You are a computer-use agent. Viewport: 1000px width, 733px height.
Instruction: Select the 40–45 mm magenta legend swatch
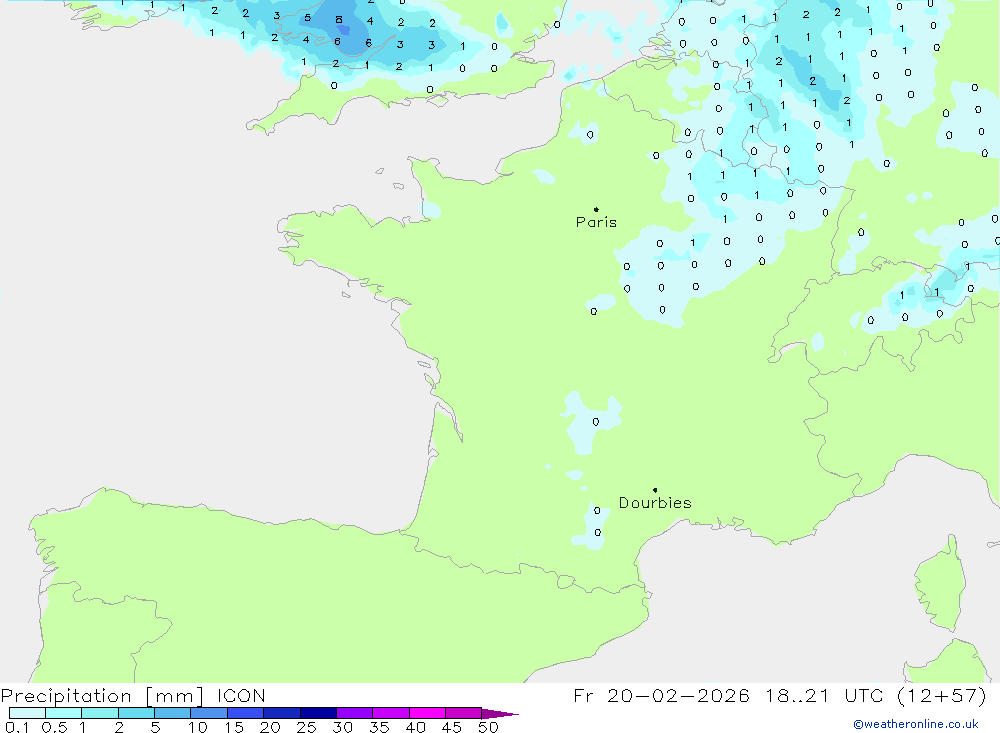coord(427,713)
